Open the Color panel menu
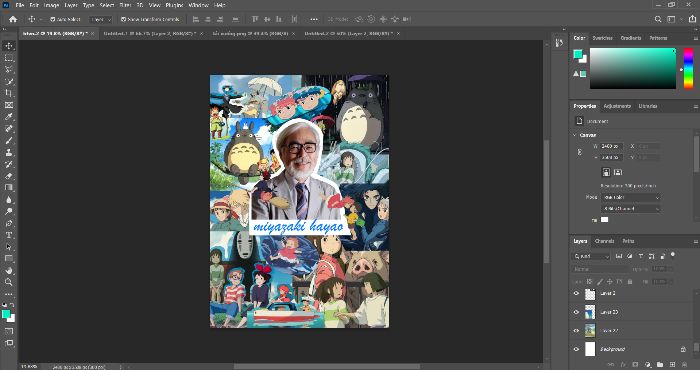The height and width of the screenshot is (370, 700). pyautogui.click(x=696, y=38)
